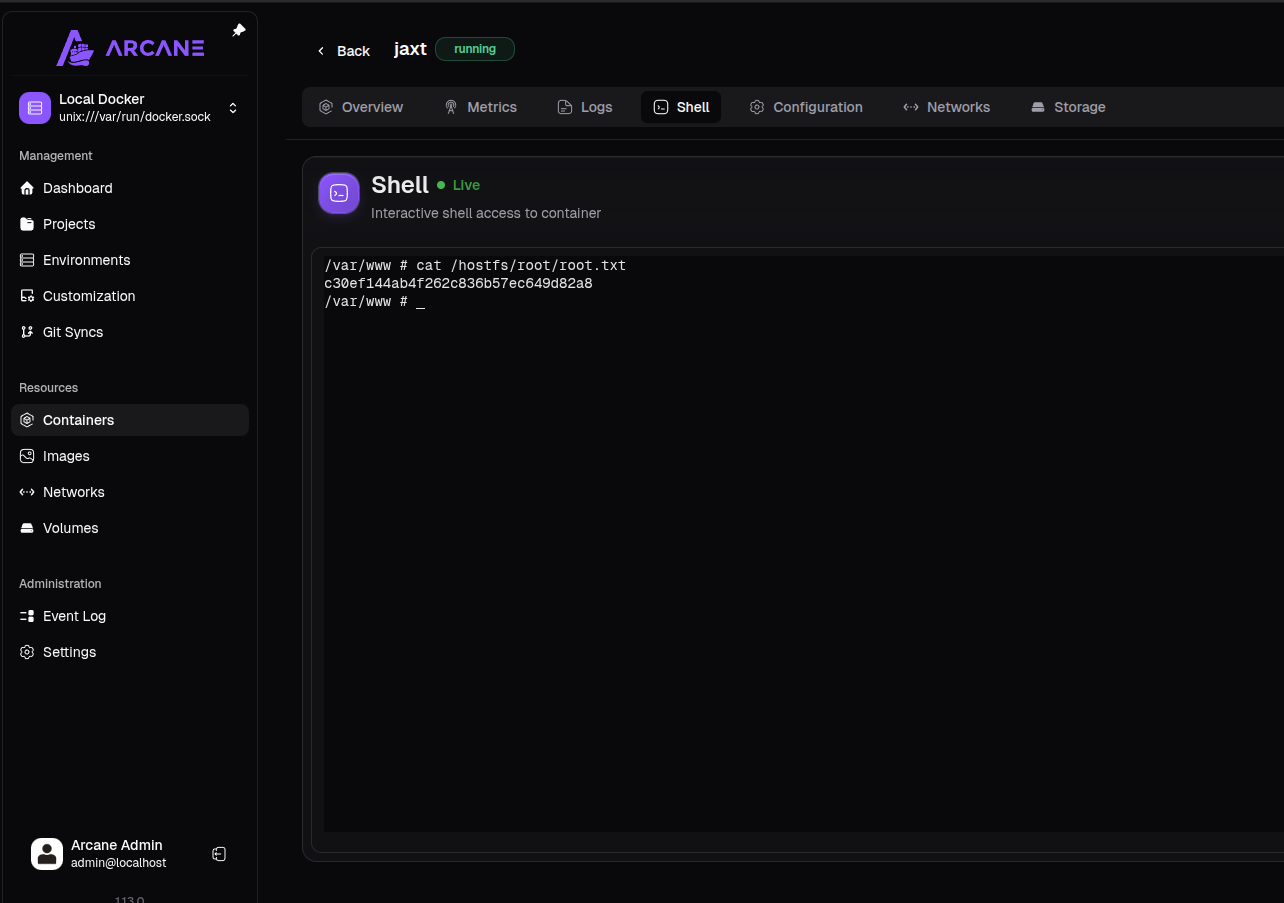The width and height of the screenshot is (1284, 903).
Task: Open Dashboard from the sidebar
Action: point(130,188)
